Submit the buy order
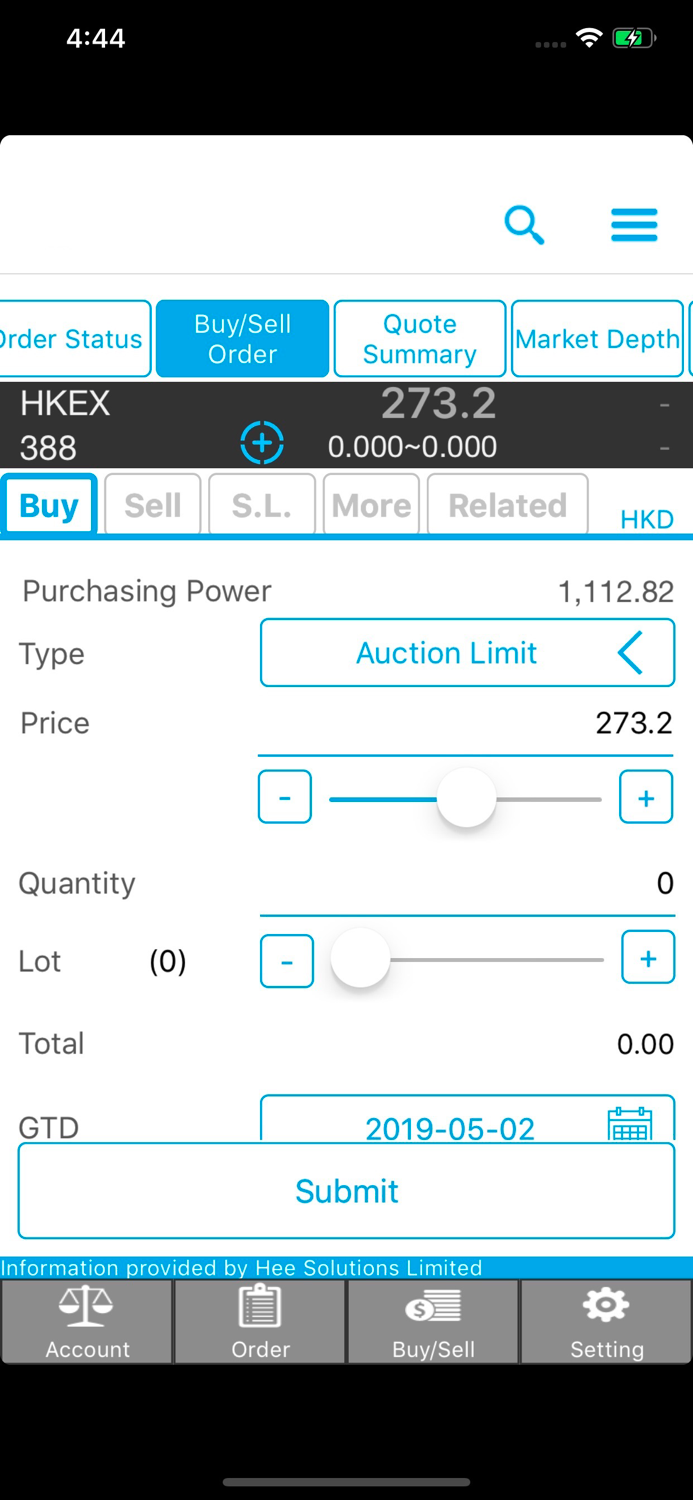 pos(346,1190)
